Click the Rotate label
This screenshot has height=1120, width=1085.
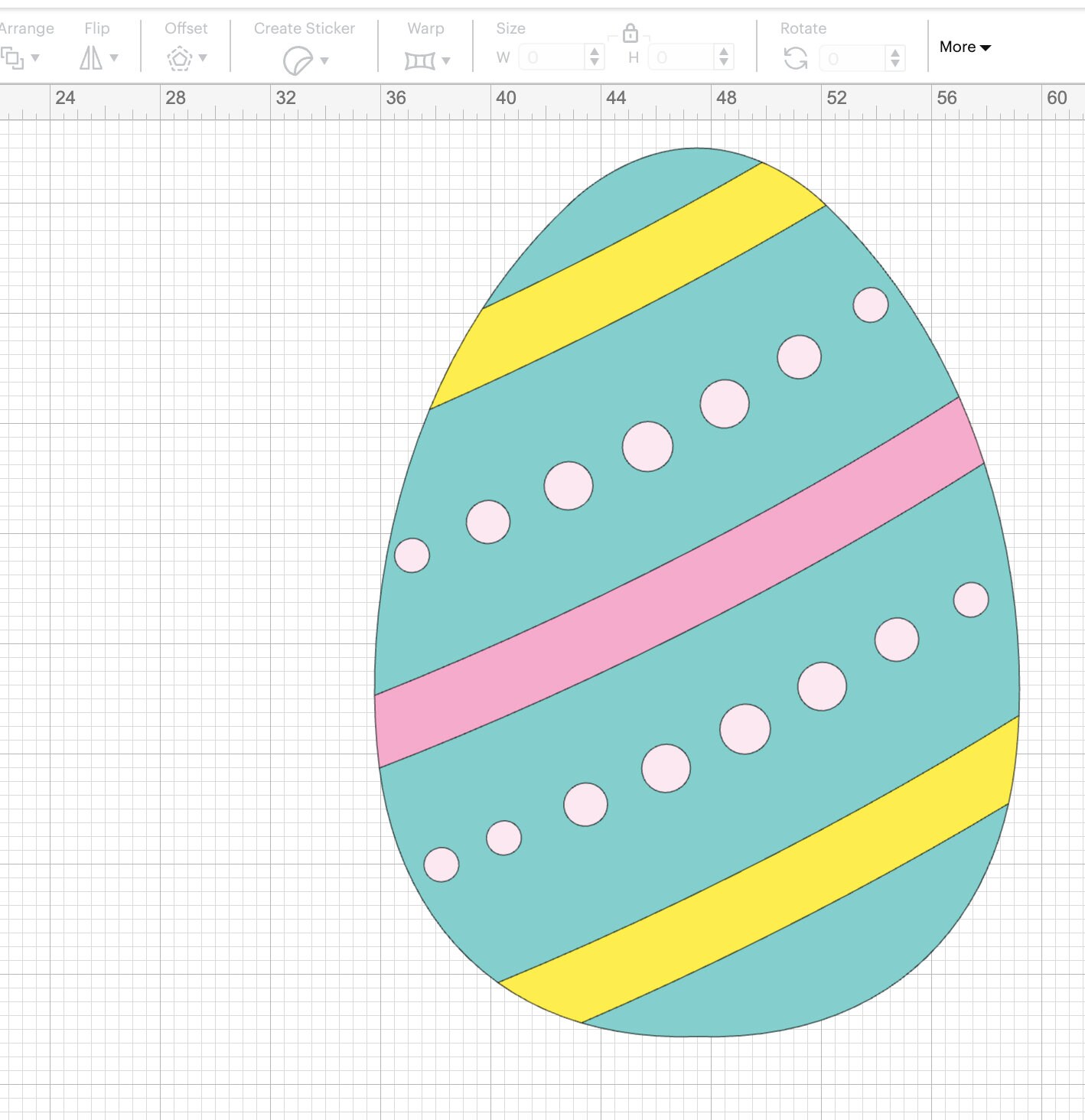(x=803, y=28)
